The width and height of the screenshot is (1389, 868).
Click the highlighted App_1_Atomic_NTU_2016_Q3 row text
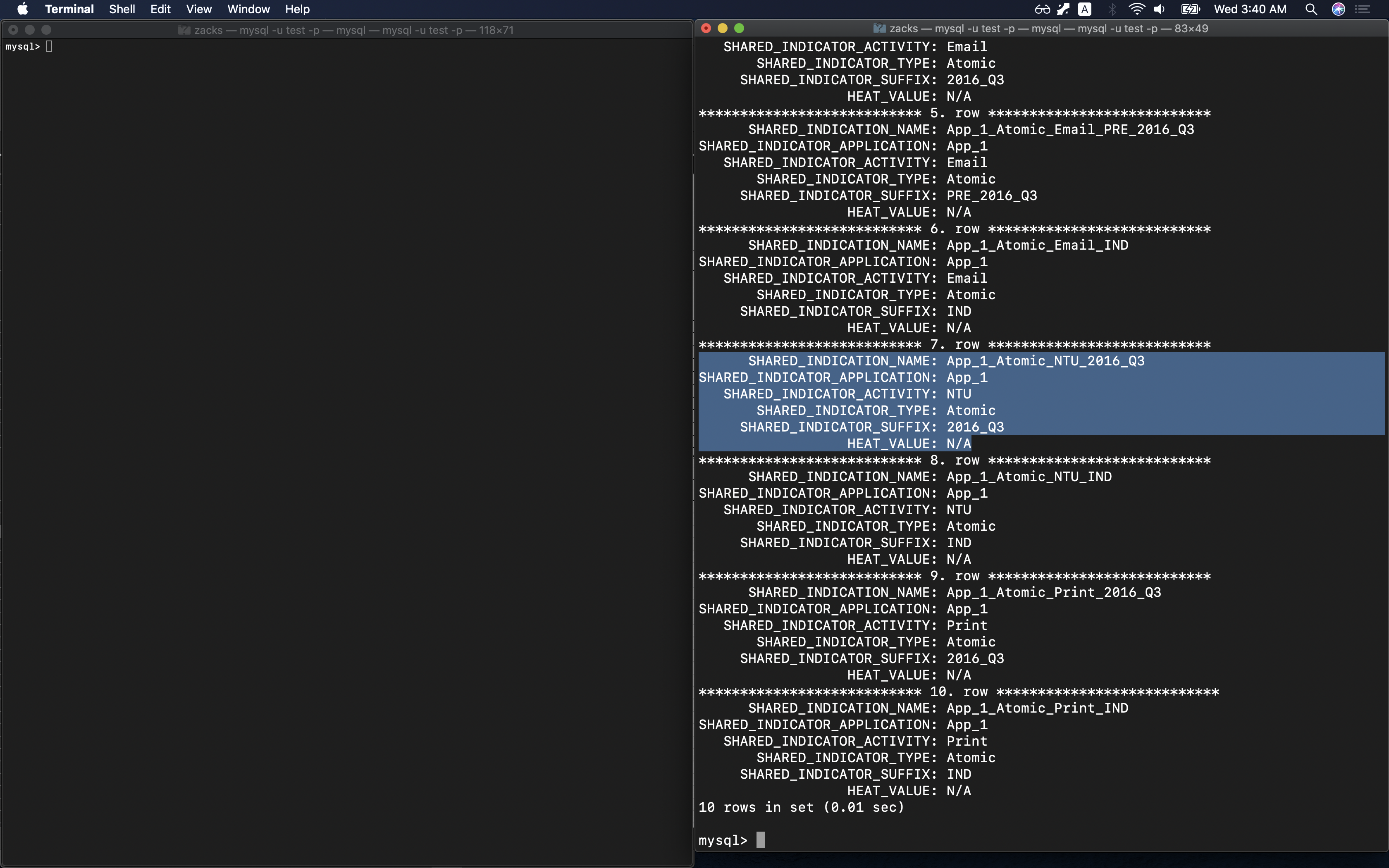tap(1045, 361)
